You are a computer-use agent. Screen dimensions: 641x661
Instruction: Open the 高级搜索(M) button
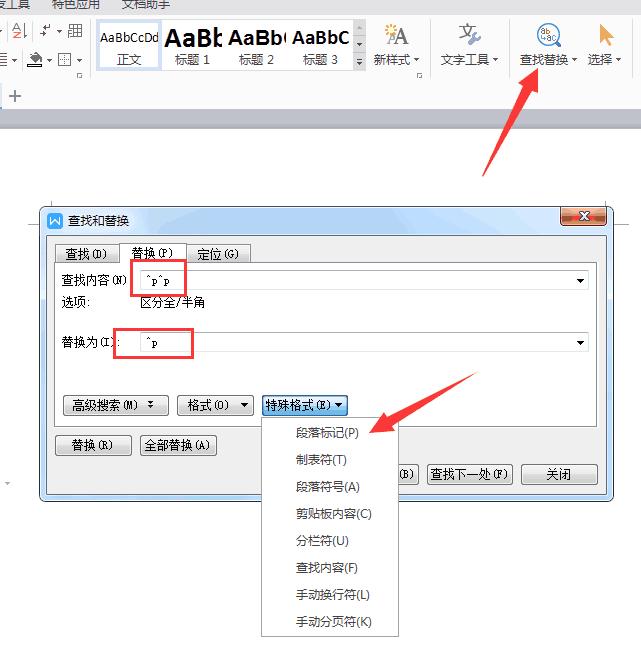[116, 406]
